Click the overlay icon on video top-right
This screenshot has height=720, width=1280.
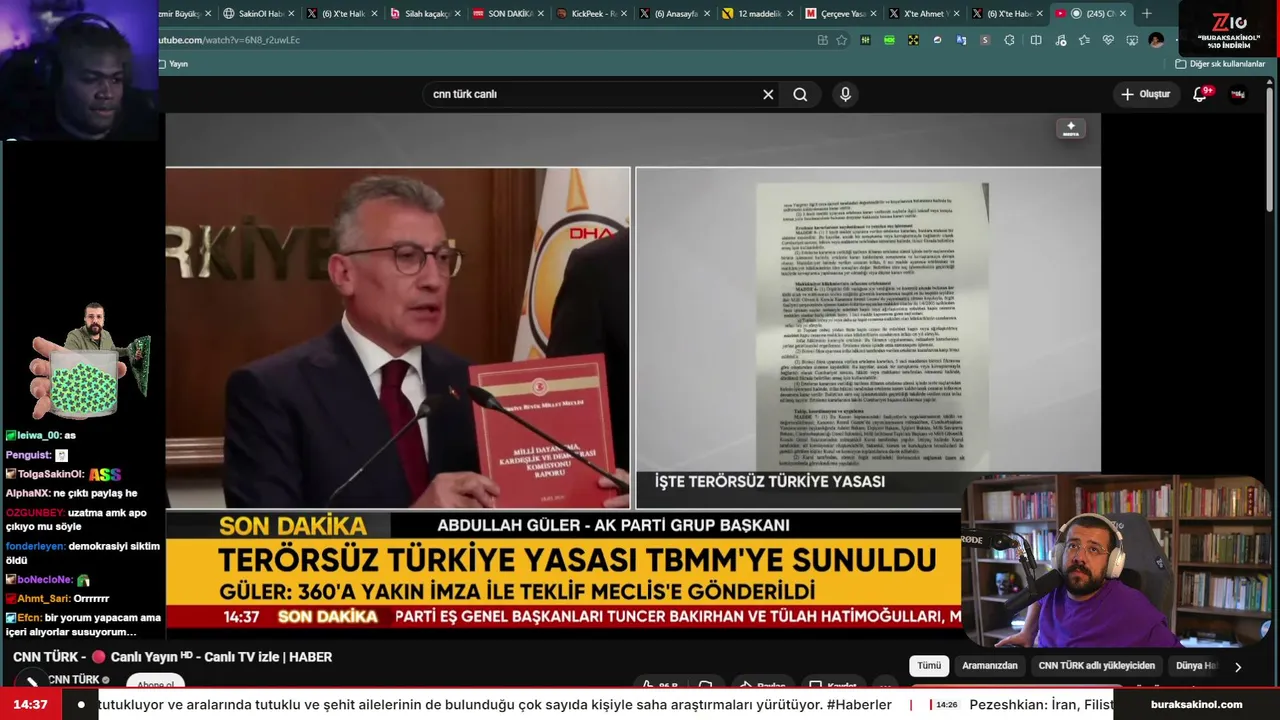(x=1071, y=129)
